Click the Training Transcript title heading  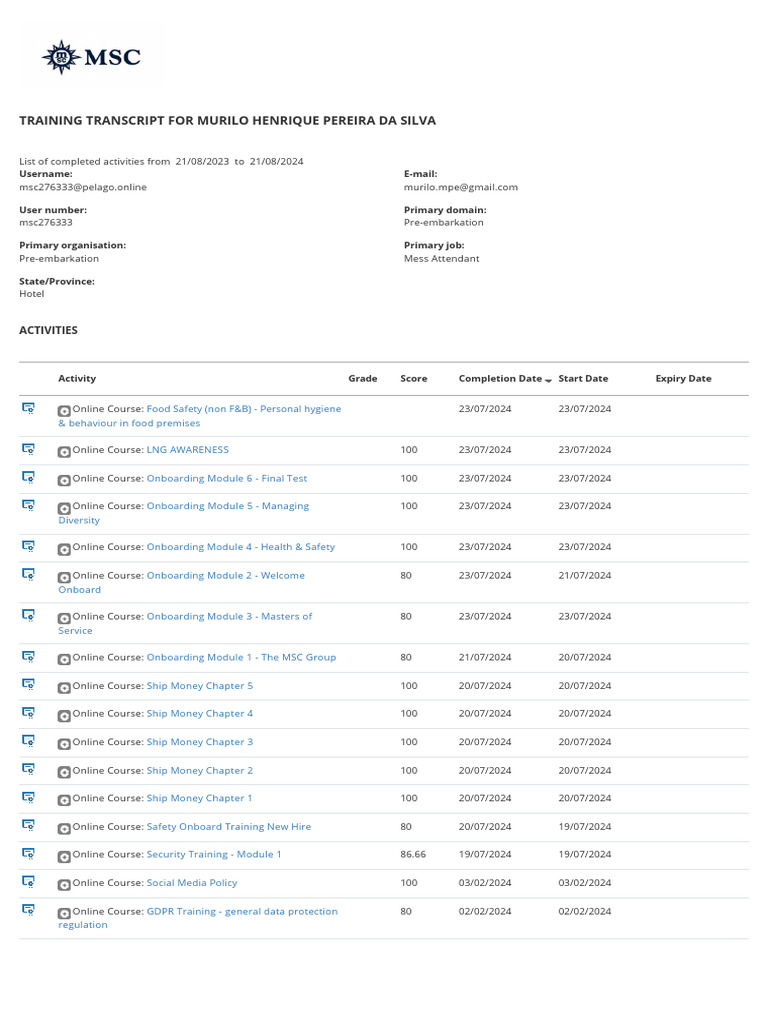227,120
